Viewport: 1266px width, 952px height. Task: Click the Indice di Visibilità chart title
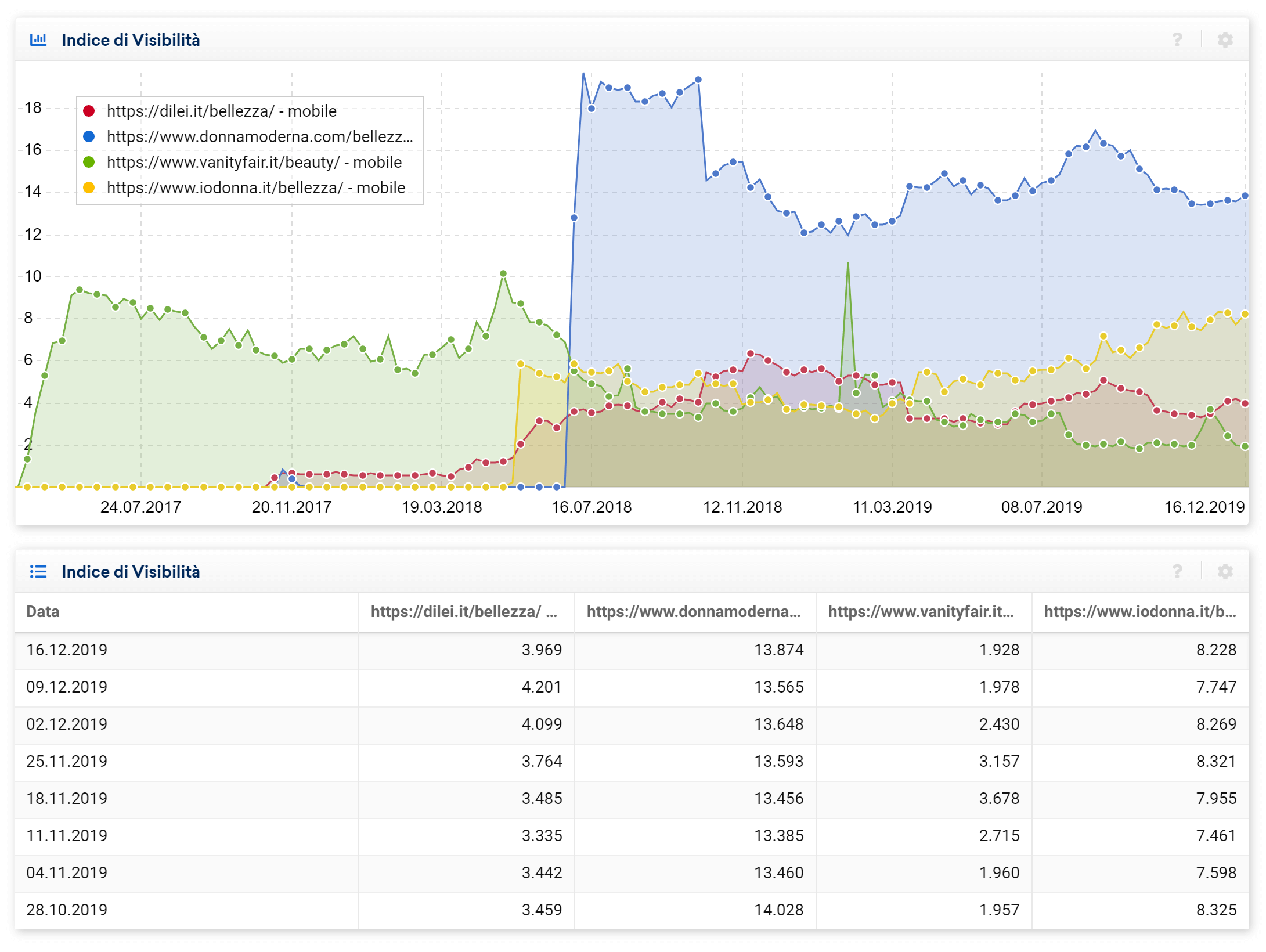131,40
